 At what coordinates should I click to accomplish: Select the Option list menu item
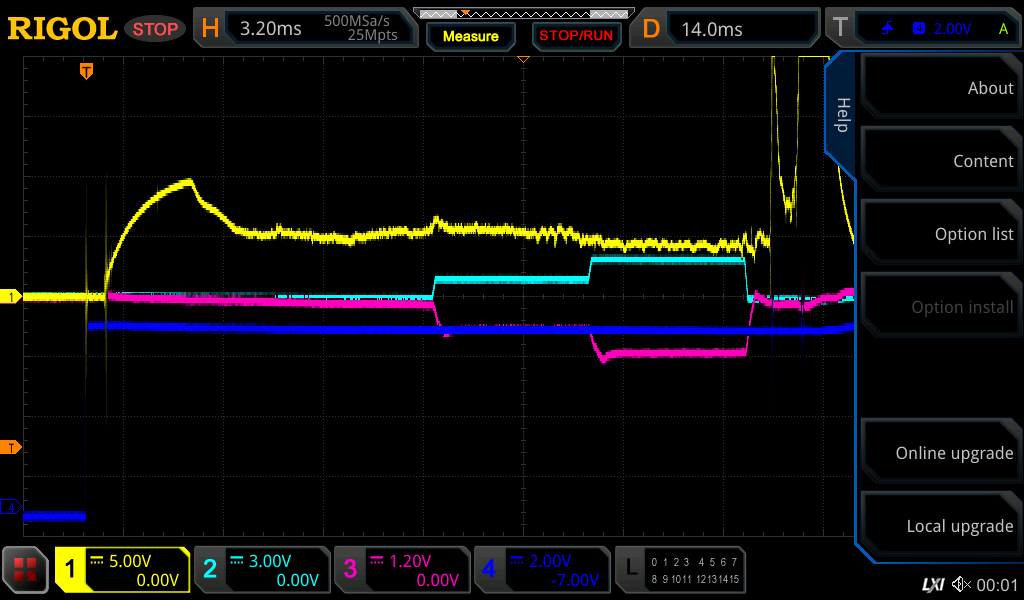click(x=941, y=234)
